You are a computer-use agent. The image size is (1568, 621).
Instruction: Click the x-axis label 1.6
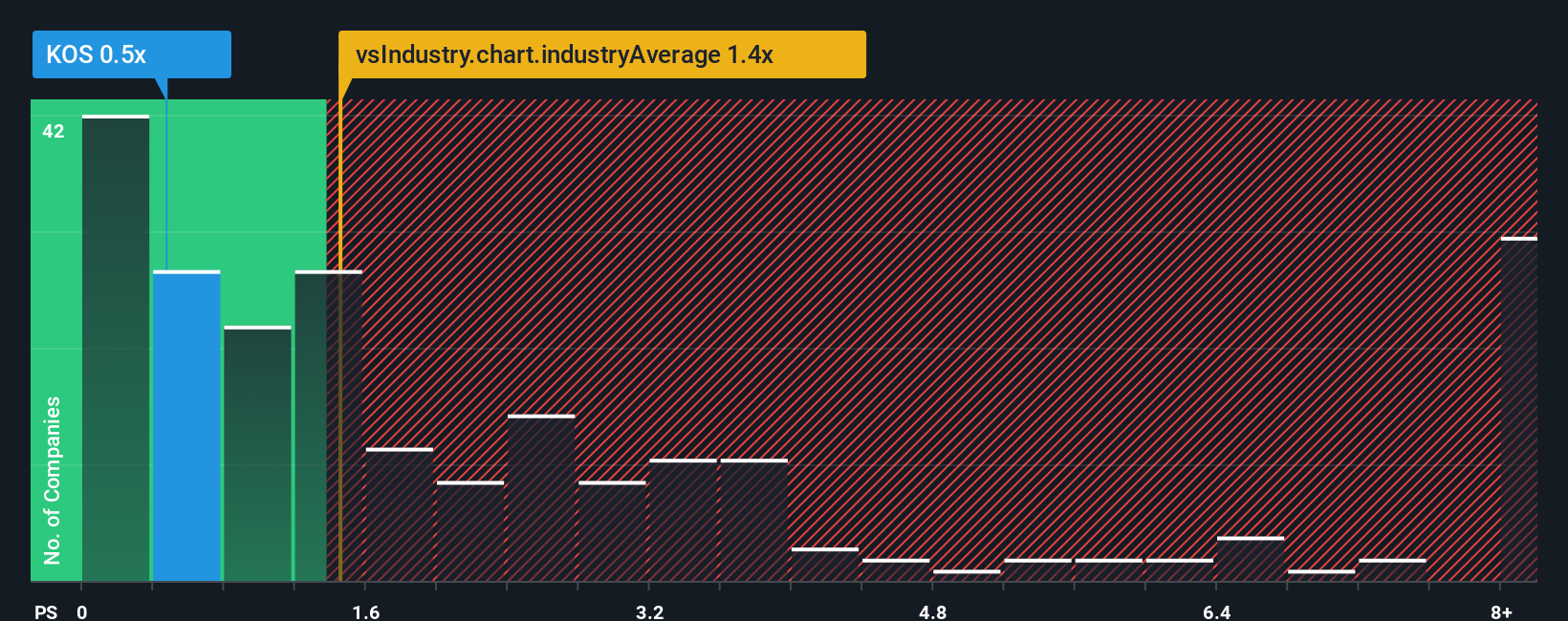click(x=366, y=611)
